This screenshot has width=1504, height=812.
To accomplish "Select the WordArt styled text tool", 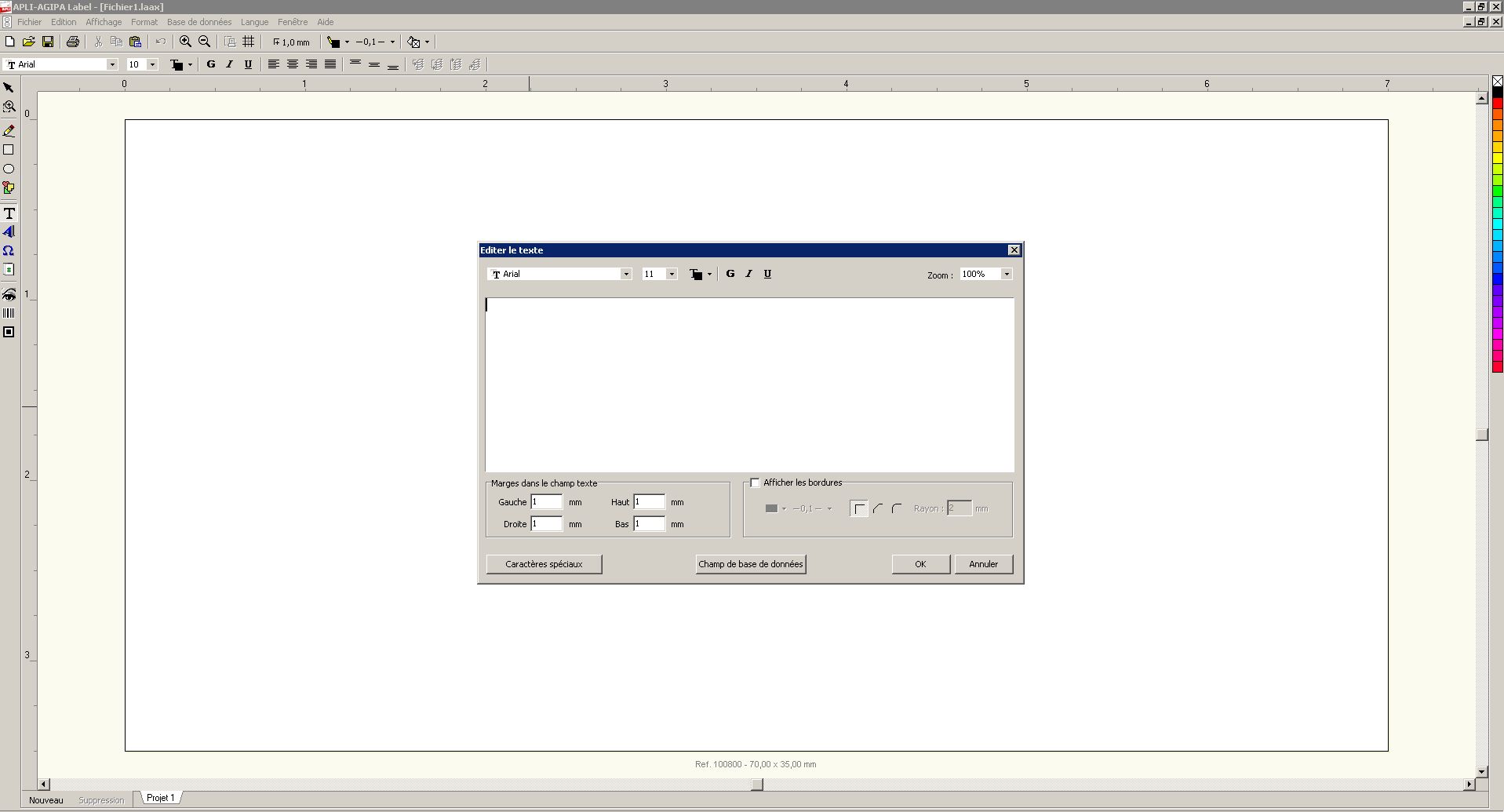I will (x=9, y=232).
